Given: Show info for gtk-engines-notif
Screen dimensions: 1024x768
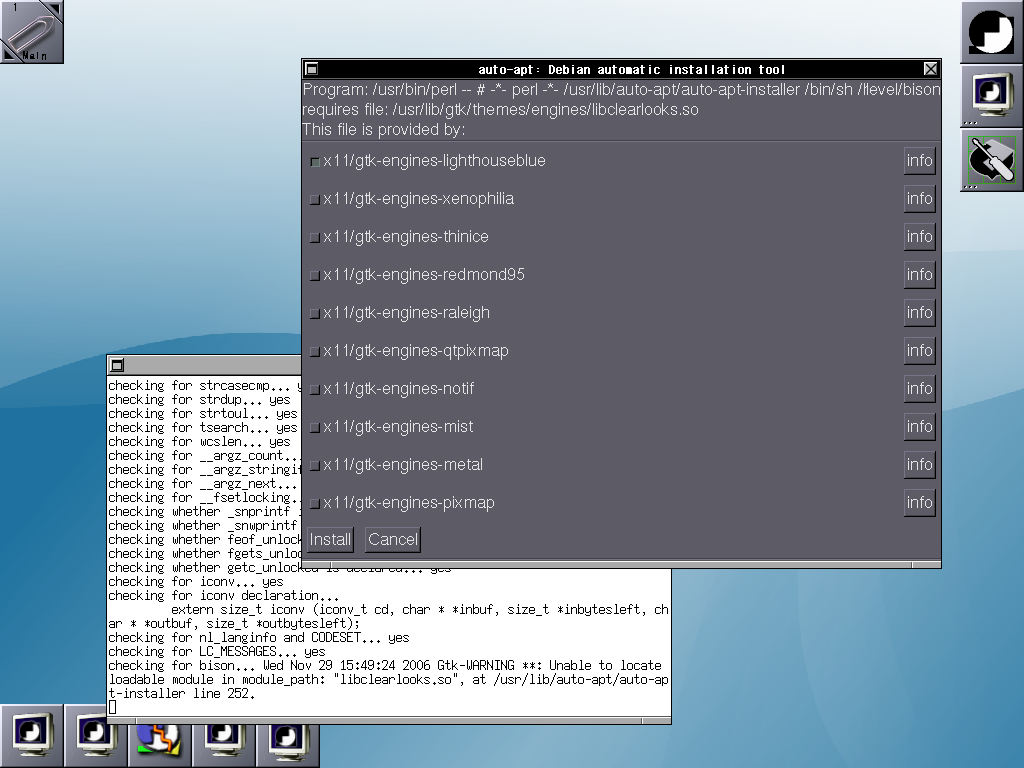Looking at the screenshot, I should coord(920,389).
